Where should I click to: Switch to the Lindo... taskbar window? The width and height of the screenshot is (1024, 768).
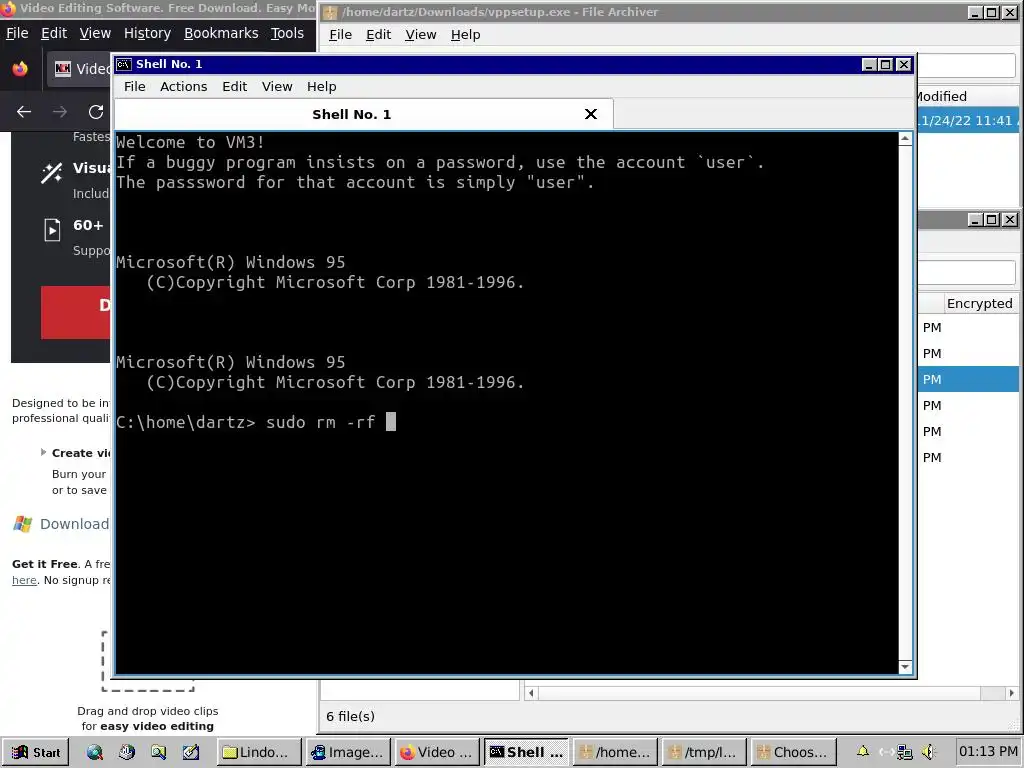pos(259,752)
